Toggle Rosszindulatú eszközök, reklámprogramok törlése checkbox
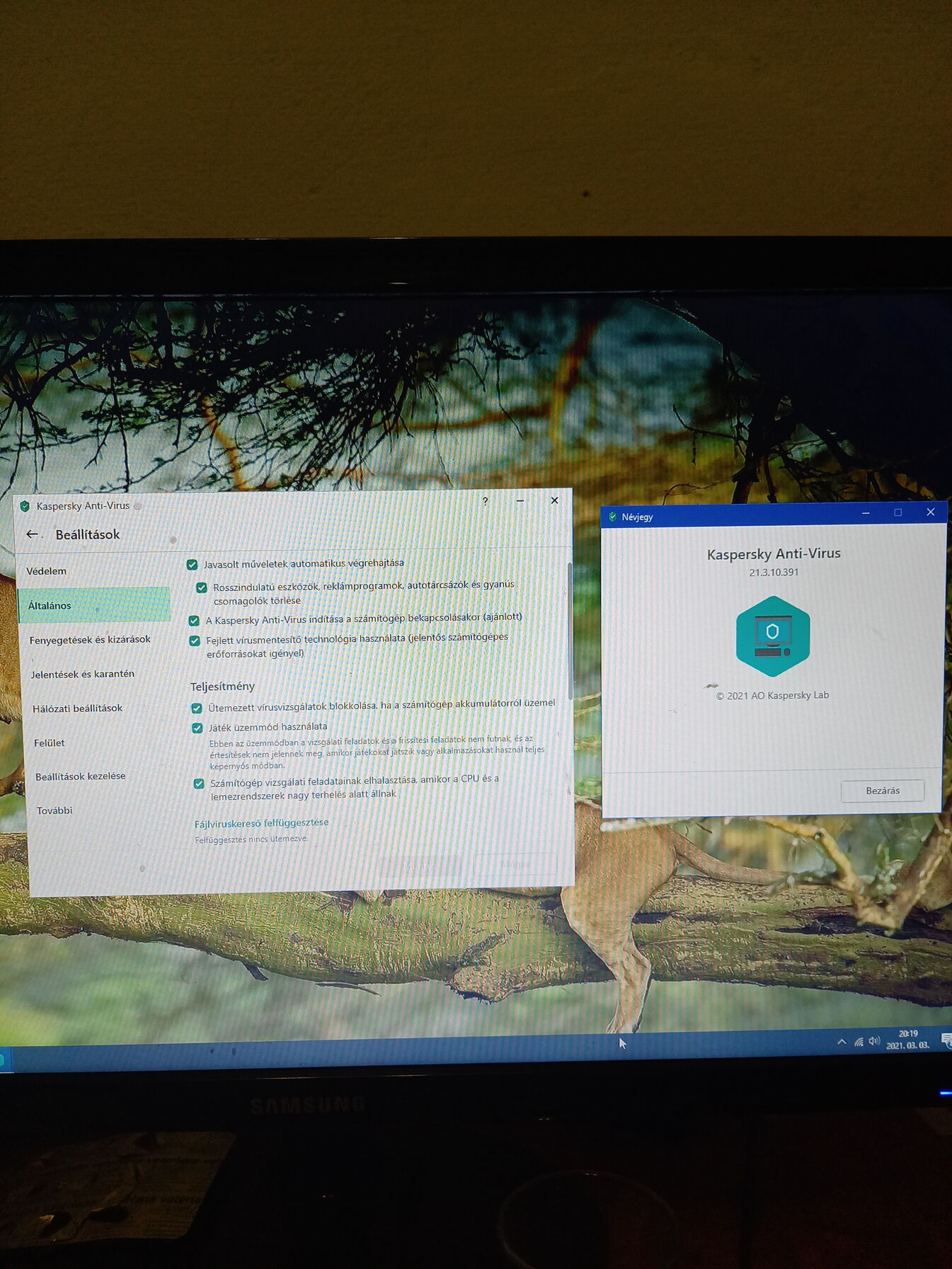 click(202, 587)
